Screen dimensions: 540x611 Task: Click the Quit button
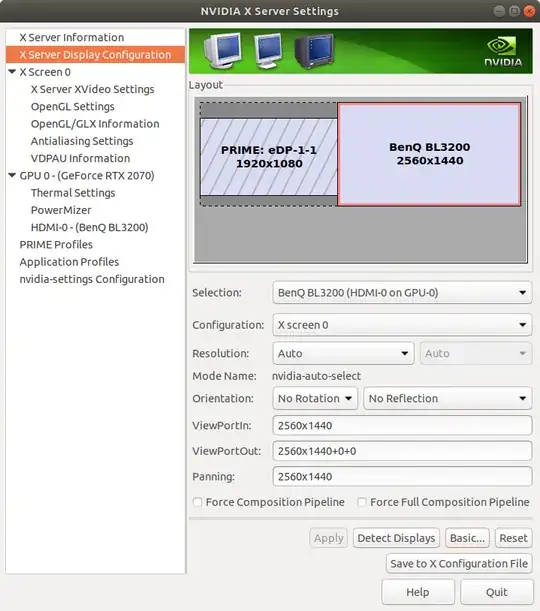tap(496, 592)
